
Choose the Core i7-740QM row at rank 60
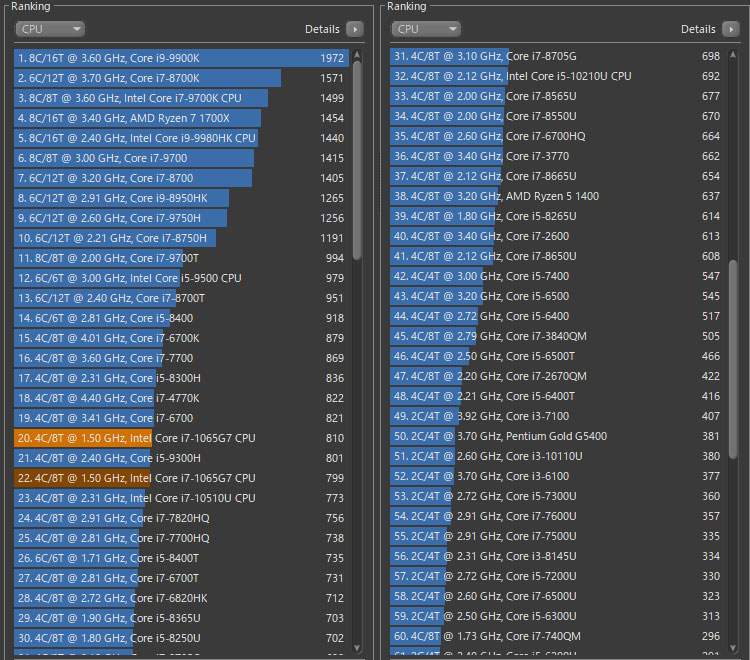[x=555, y=636]
